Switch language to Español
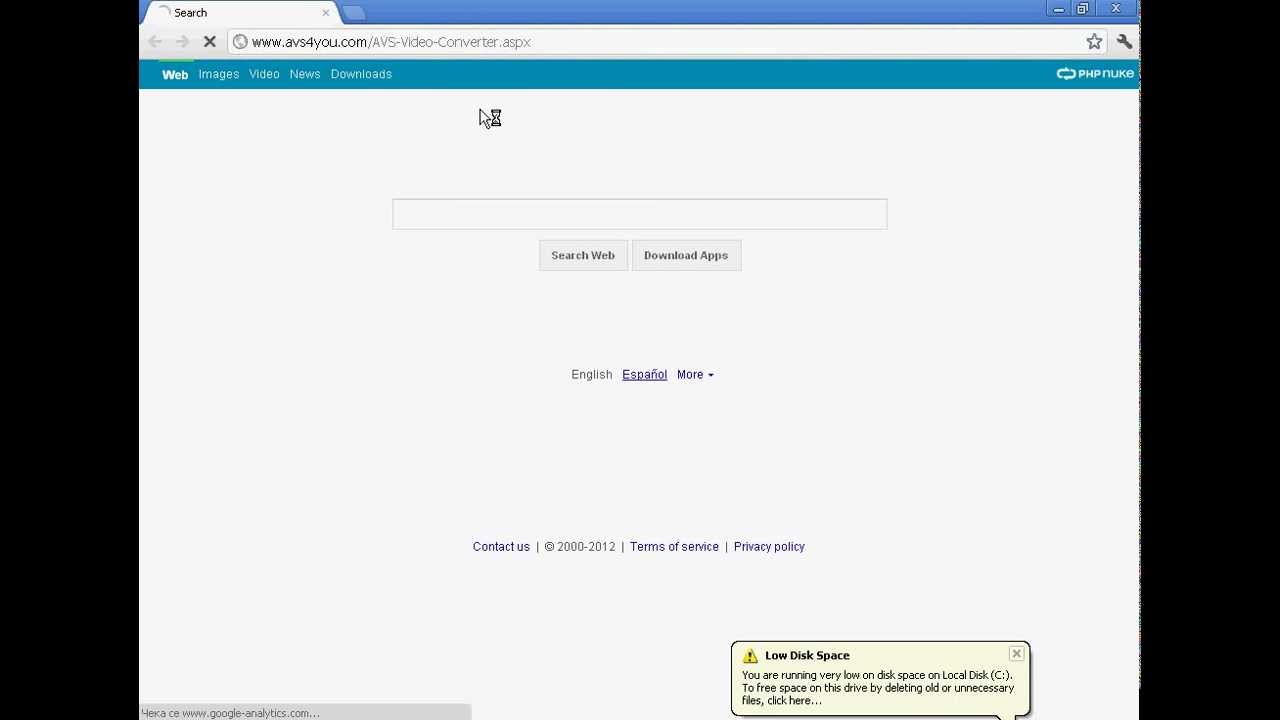The image size is (1280, 720). tap(644, 375)
